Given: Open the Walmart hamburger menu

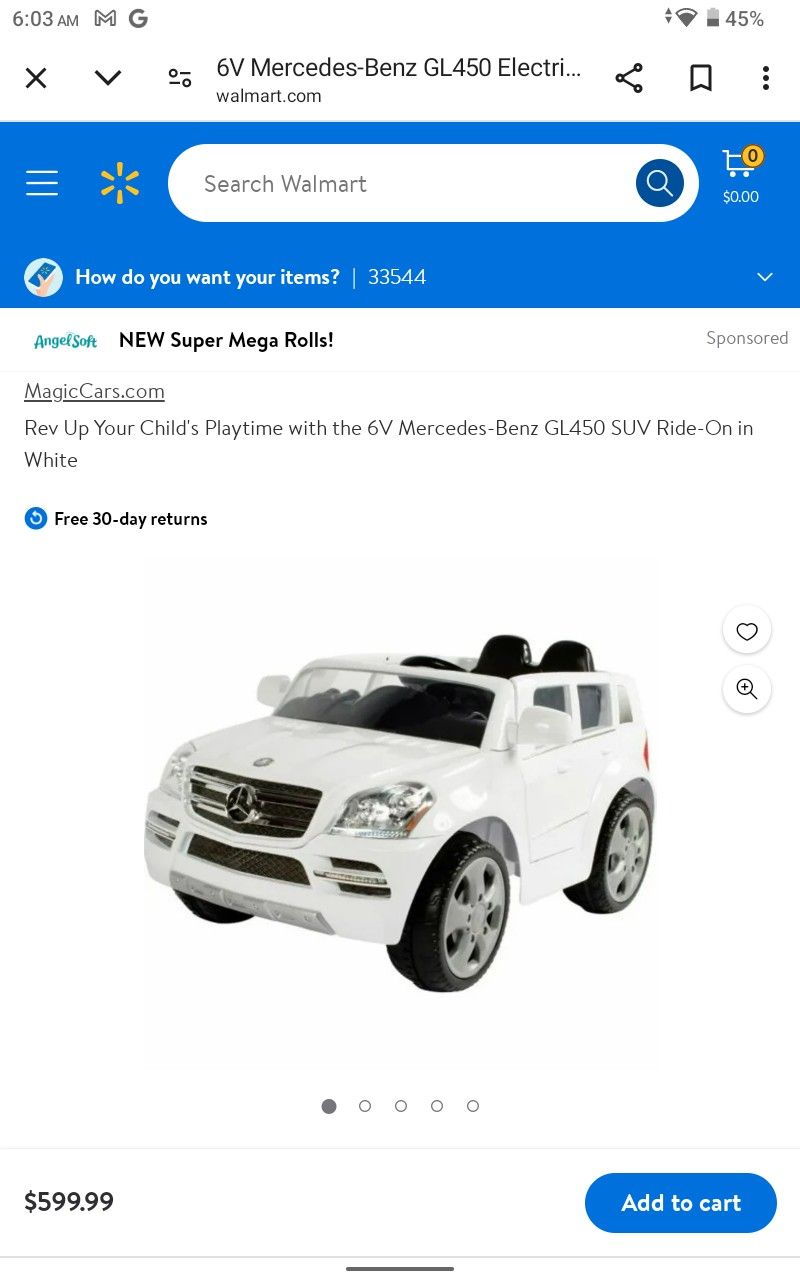Looking at the screenshot, I should tap(42, 183).
